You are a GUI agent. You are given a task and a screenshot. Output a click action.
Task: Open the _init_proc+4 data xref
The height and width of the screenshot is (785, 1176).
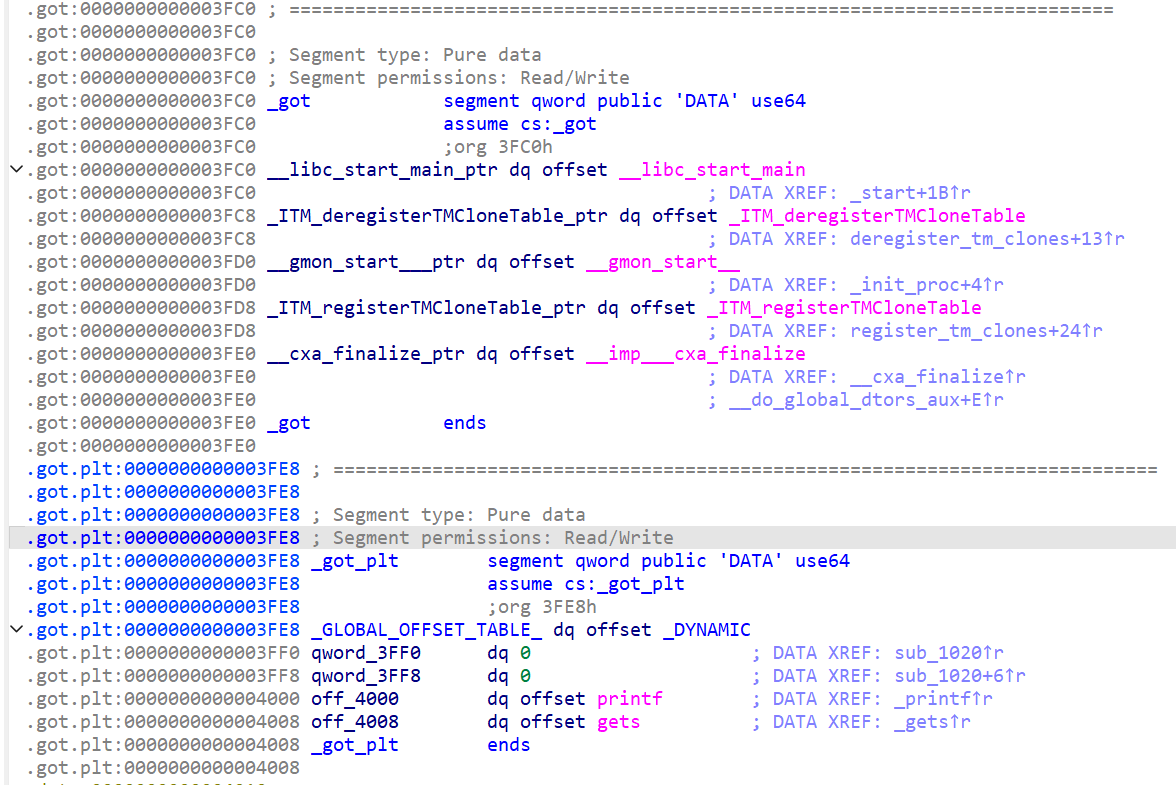[926, 286]
